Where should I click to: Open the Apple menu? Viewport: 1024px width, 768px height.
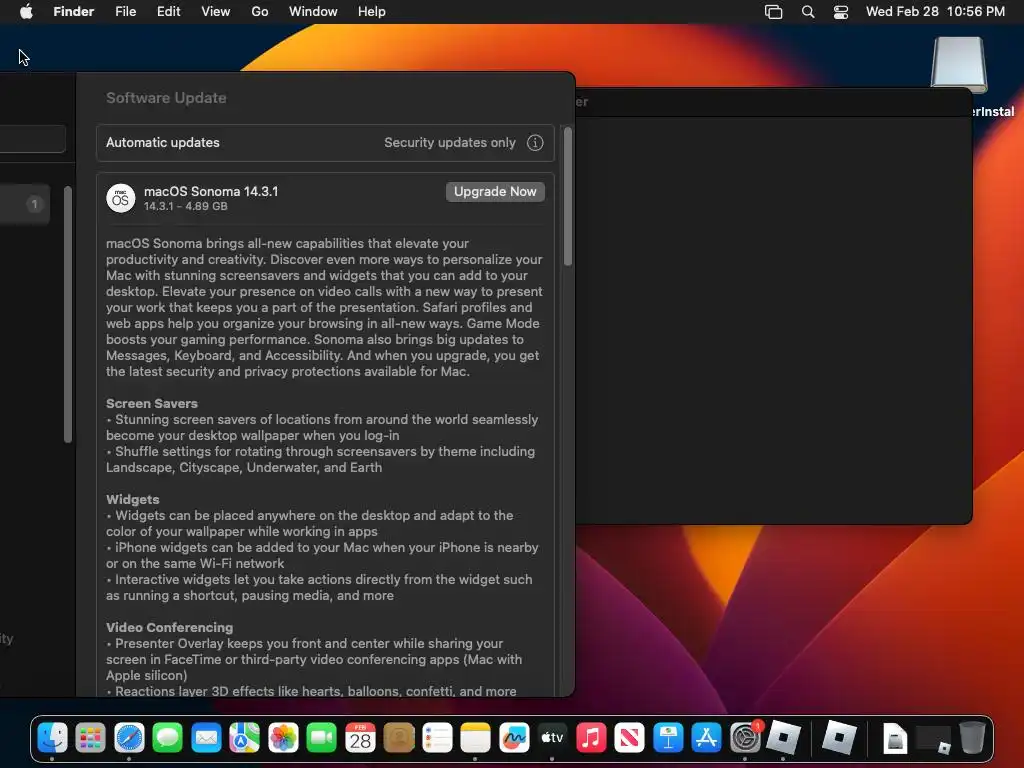26,12
